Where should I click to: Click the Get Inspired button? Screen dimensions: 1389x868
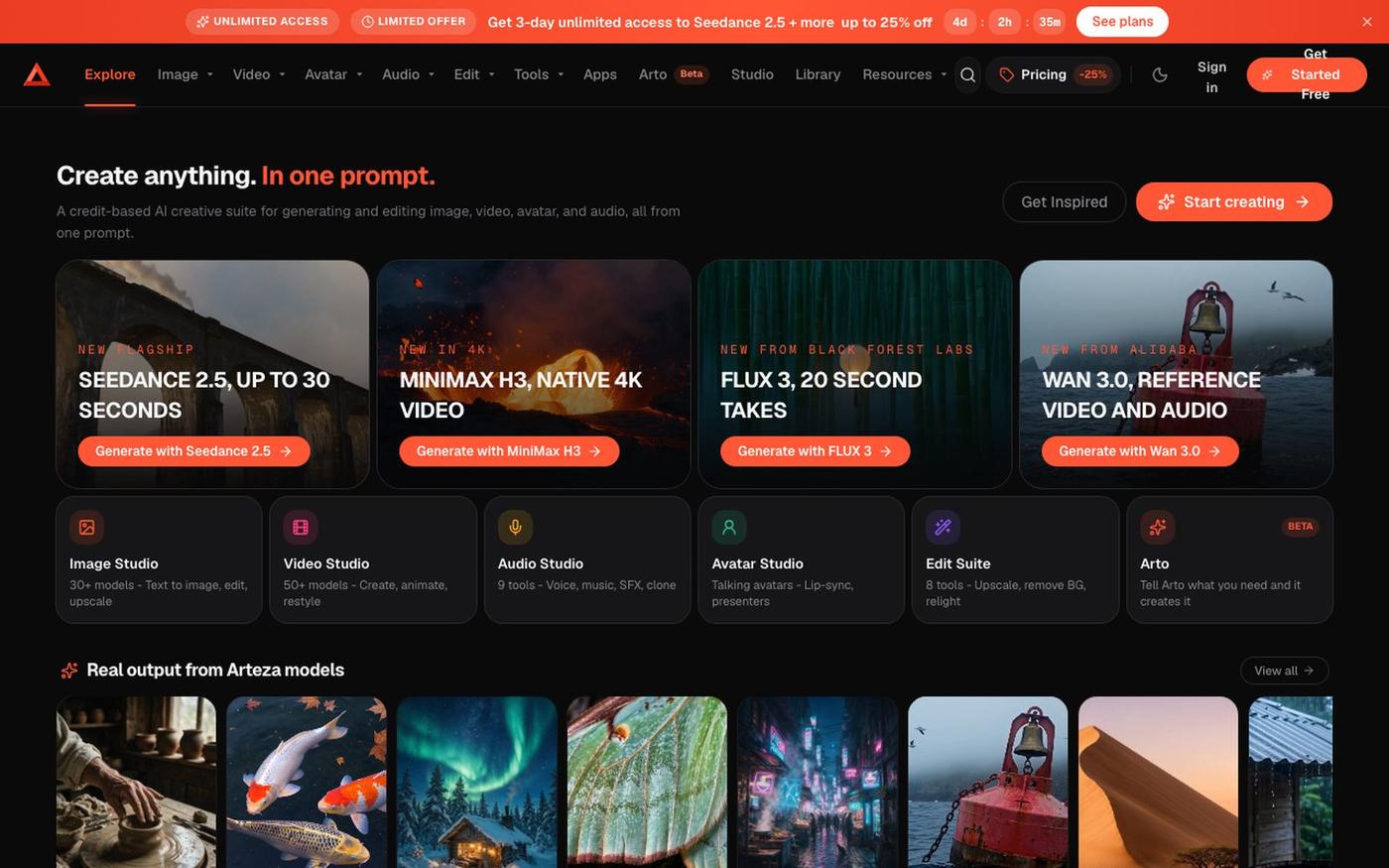(1064, 201)
